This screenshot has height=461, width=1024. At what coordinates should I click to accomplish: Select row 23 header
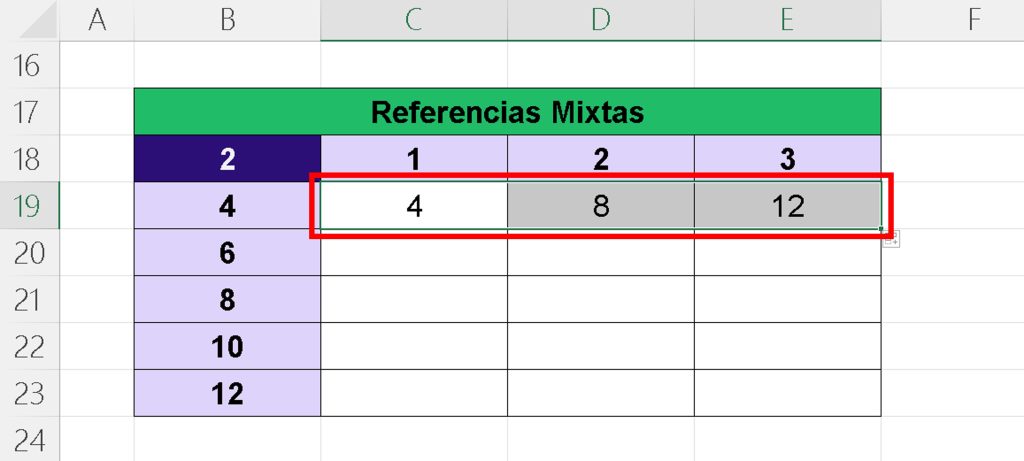(29, 393)
